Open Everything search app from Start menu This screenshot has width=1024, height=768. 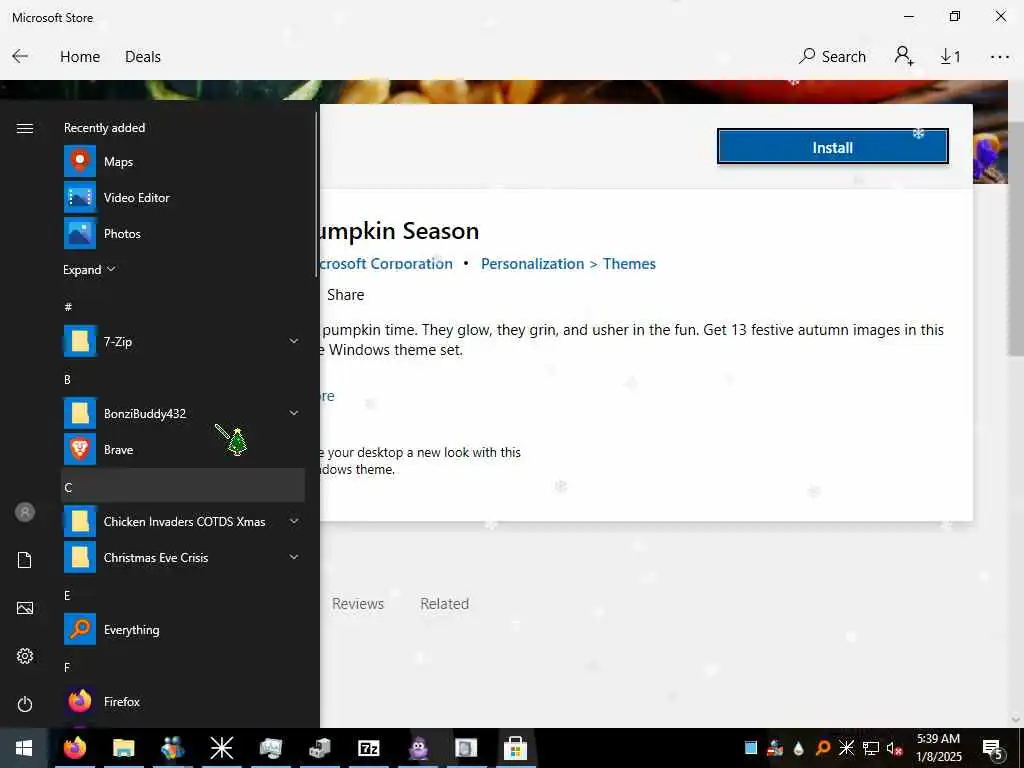tap(183, 630)
